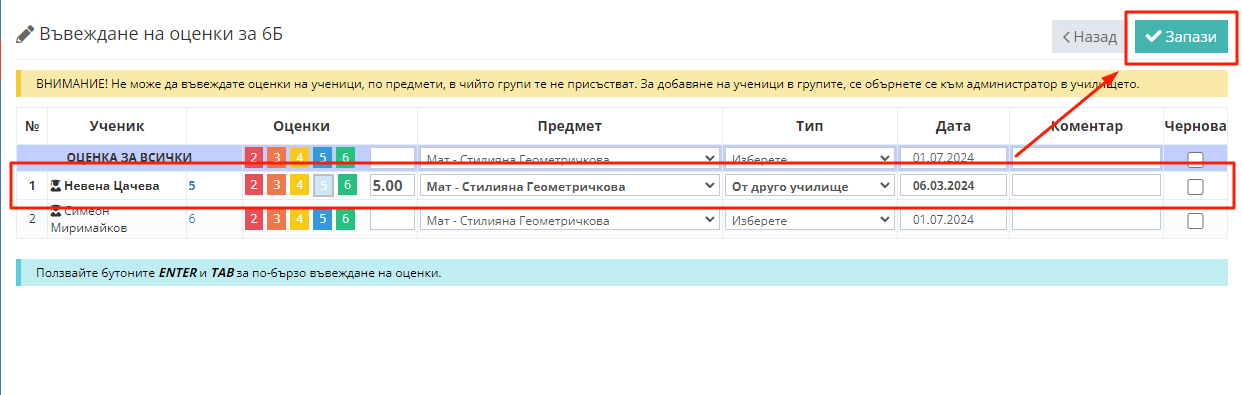1242x395 pixels.
Task: Go back using the Назад button
Action: point(1088,37)
